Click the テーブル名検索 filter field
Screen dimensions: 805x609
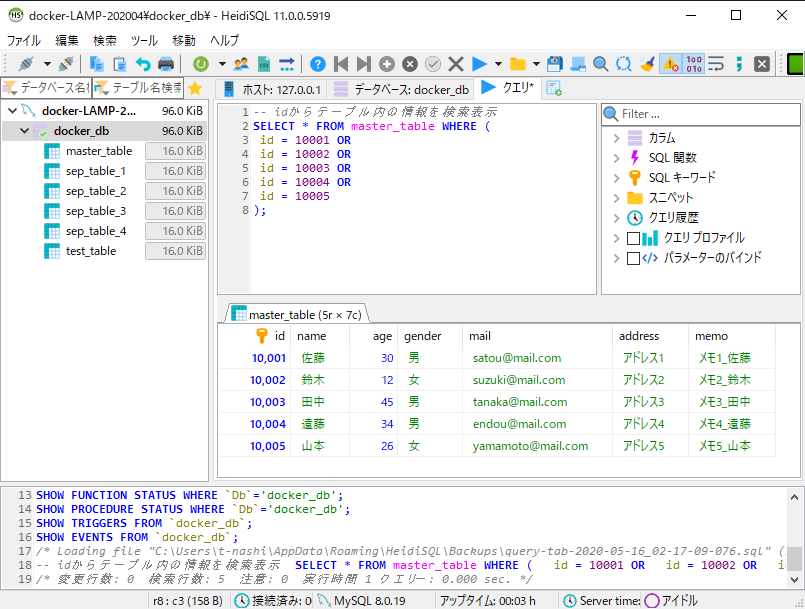[x=138, y=88]
